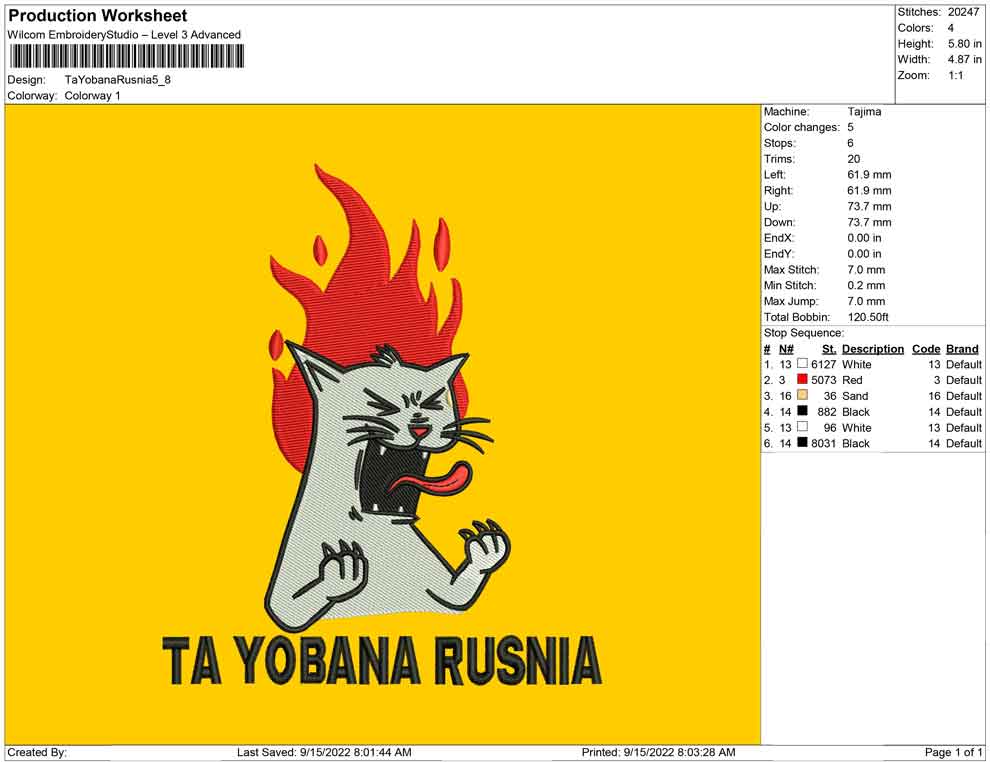Click the stitches value '20247'
990x762 pixels.
coord(963,12)
